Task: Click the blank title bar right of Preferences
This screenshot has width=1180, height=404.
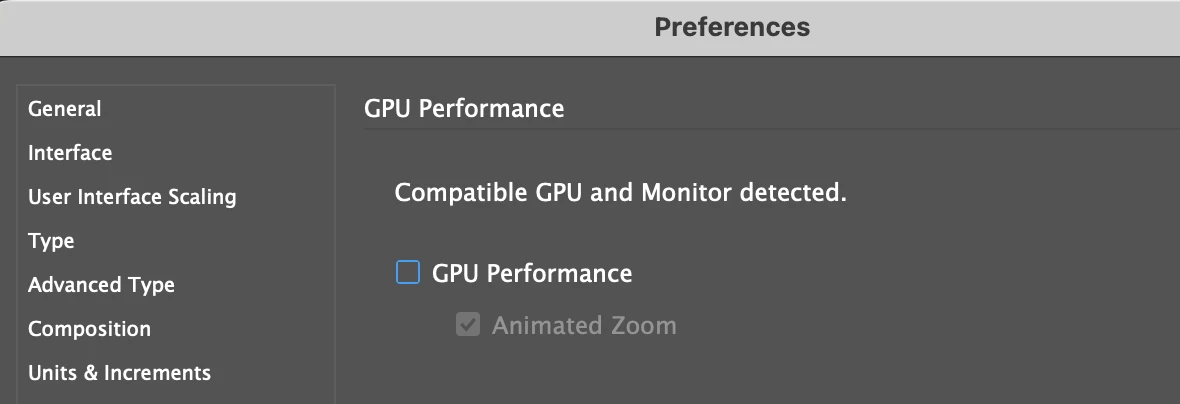Action: (1000, 27)
